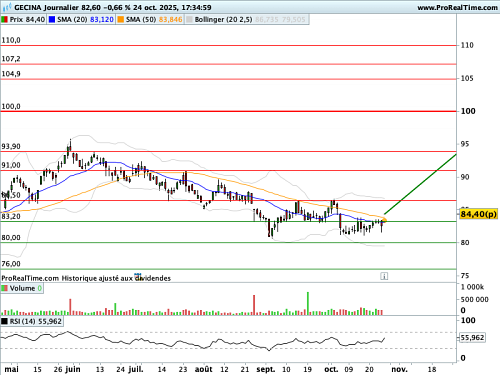Click the bold 100 price axis label
Image resolution: width=500 pixels, height=375 pixels.
coord(468,111)
